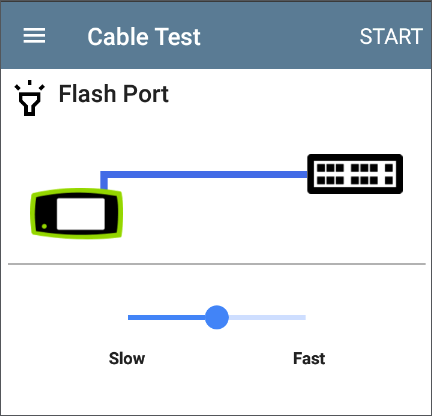The height and width of the screenshot is (416, 432).
Task: Click the green handheld tester icon
Action: pyautogui.click(x=76, y=213)
